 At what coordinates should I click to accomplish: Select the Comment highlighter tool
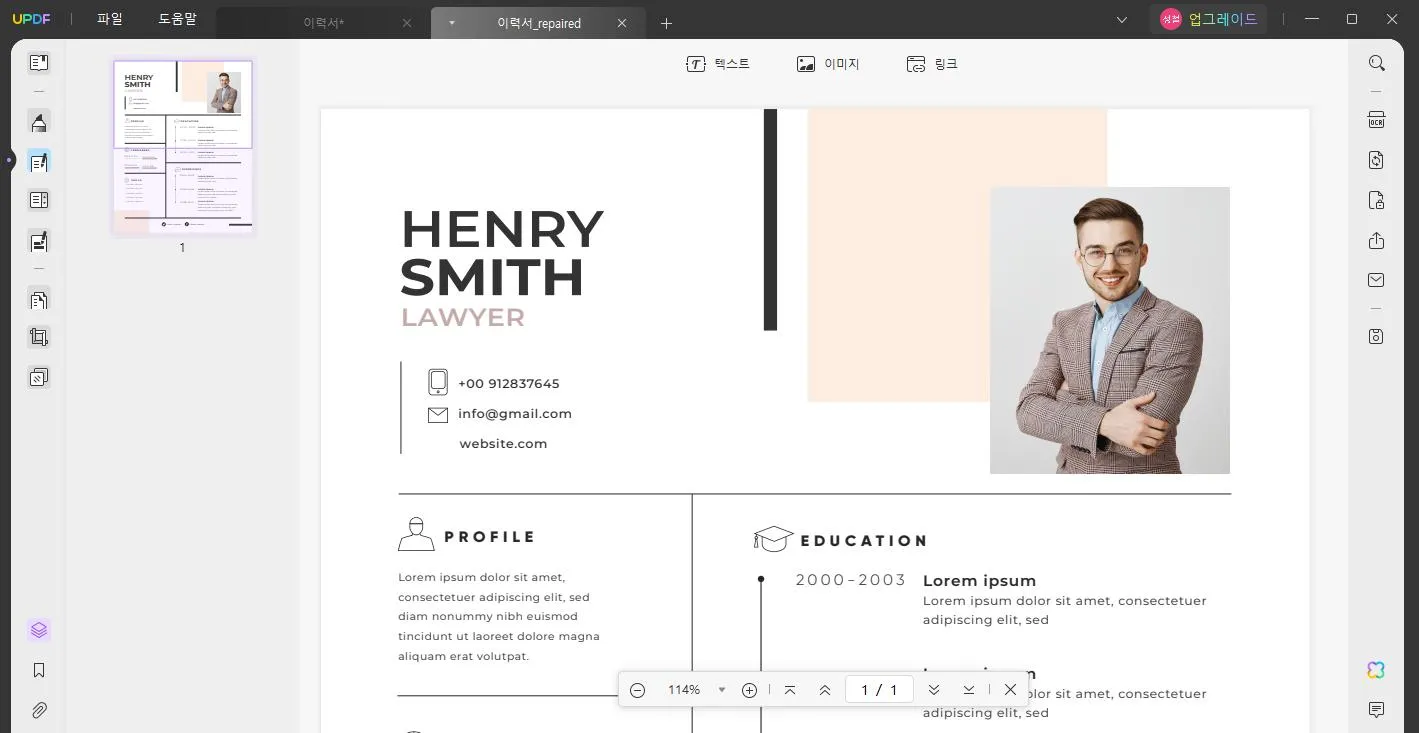pos(39,122)
